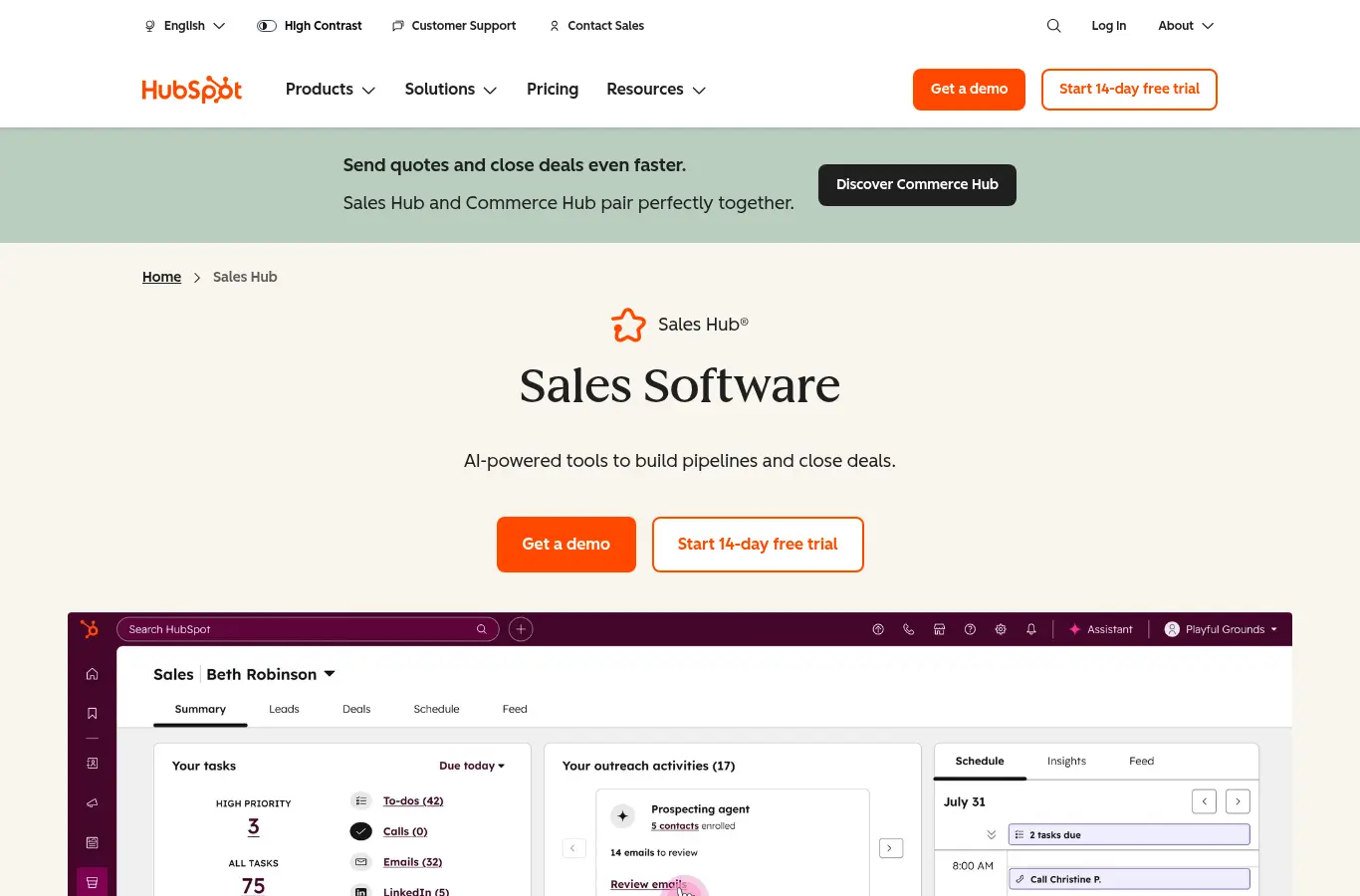
Task: Switch to the Summary tab
Action: coord(200,709)
